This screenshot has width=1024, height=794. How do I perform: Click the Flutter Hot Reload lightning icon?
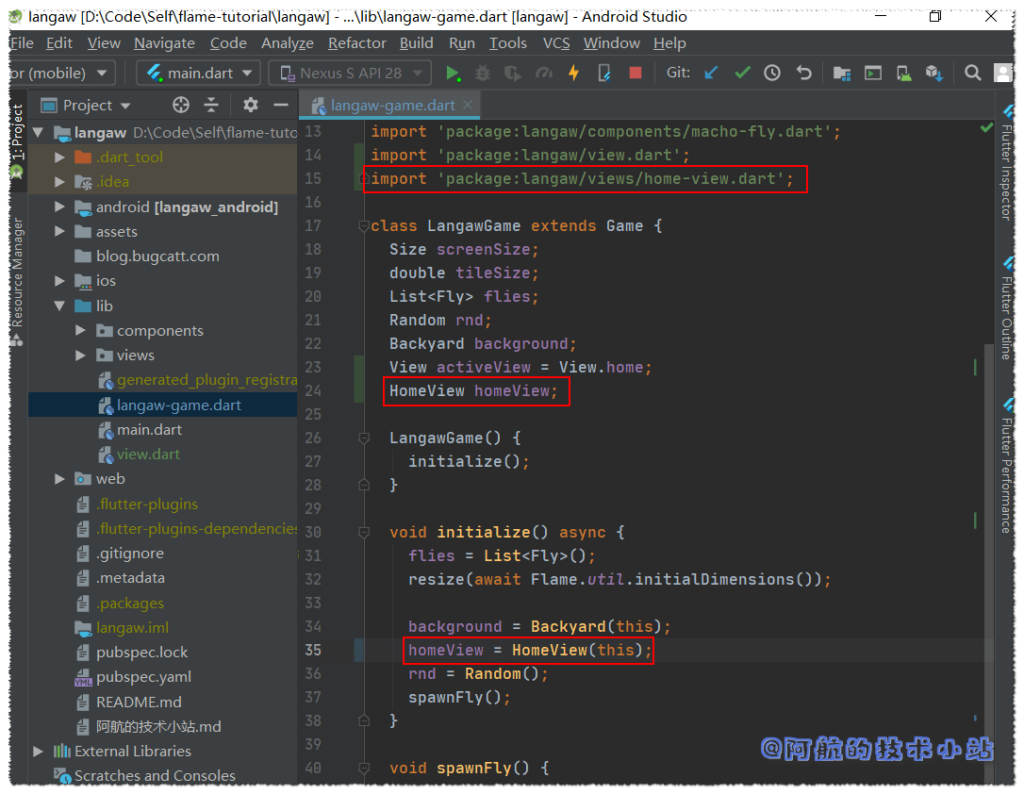point(574,73)
